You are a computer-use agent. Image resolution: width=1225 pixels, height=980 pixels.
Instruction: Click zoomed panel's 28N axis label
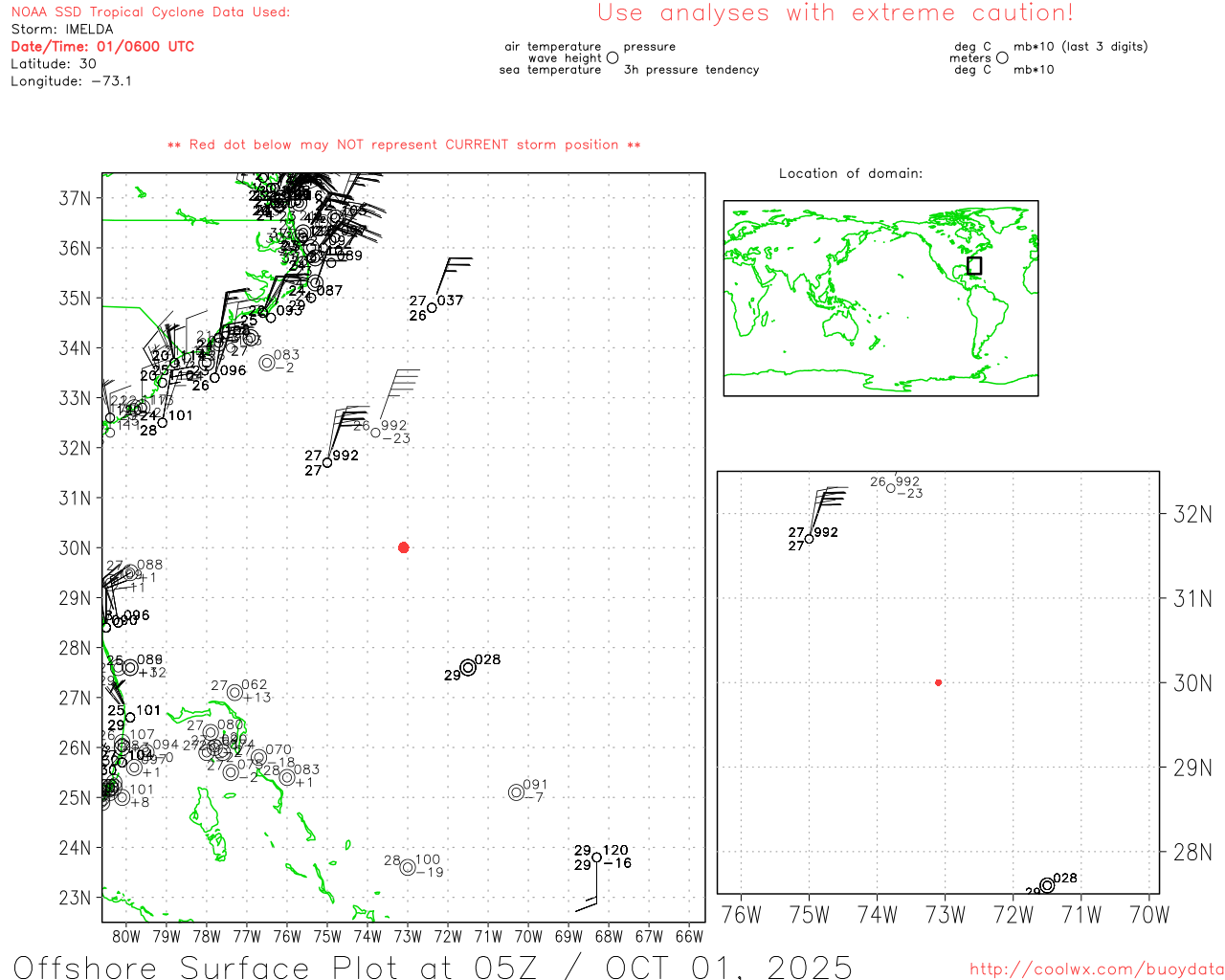click(1192, 852)
